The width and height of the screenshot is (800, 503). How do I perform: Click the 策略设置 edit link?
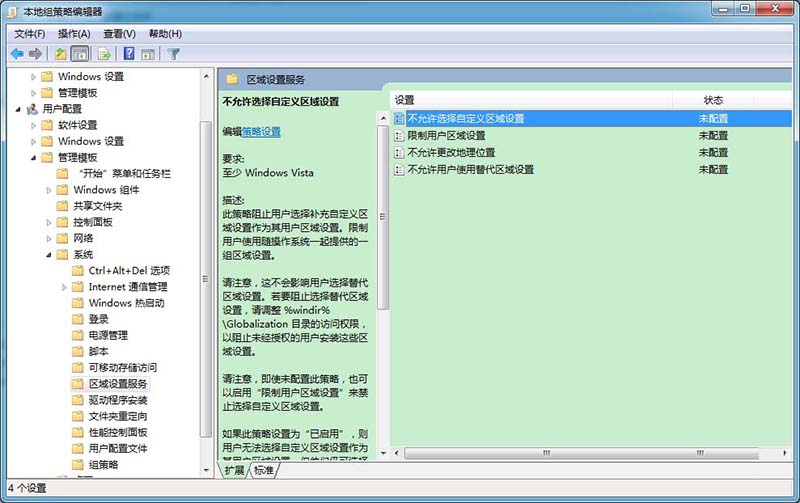click(x=261, y=131)
